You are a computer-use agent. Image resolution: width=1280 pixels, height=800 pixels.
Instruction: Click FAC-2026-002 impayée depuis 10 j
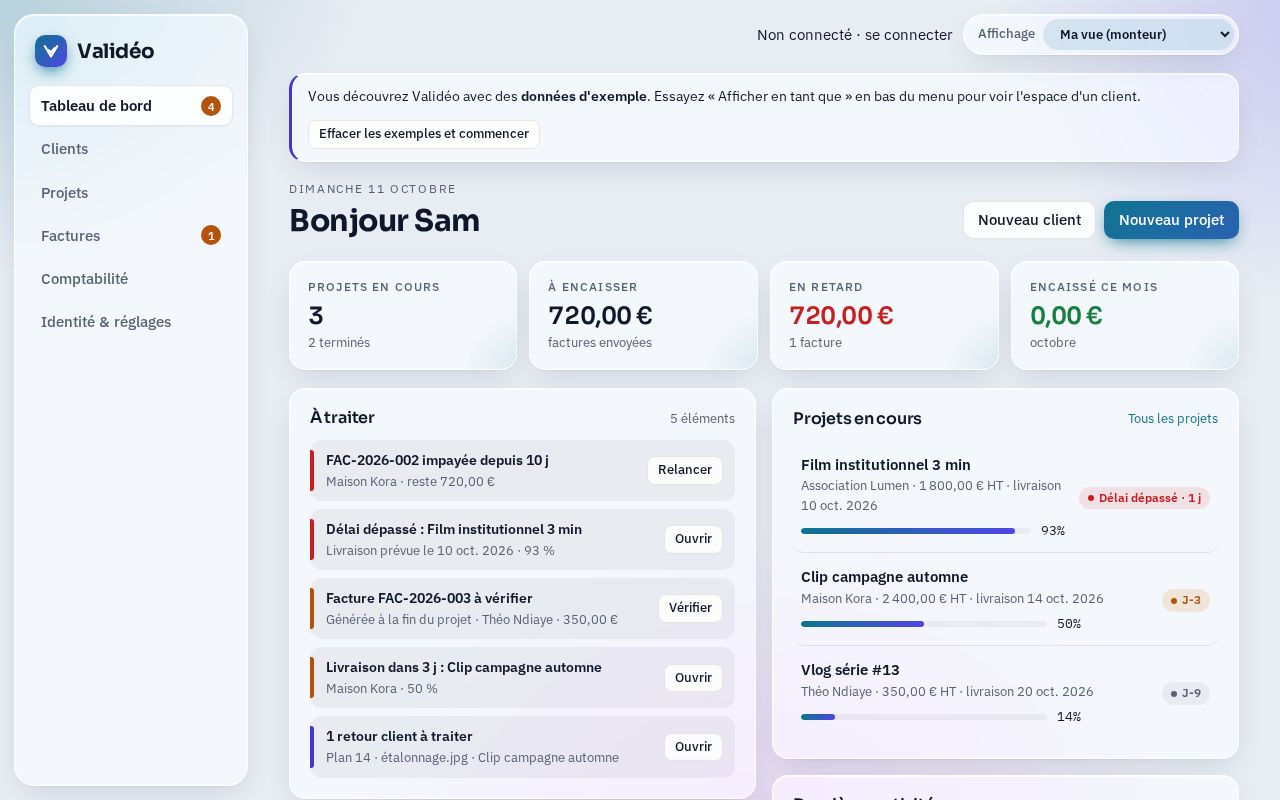tap(437, 461)
